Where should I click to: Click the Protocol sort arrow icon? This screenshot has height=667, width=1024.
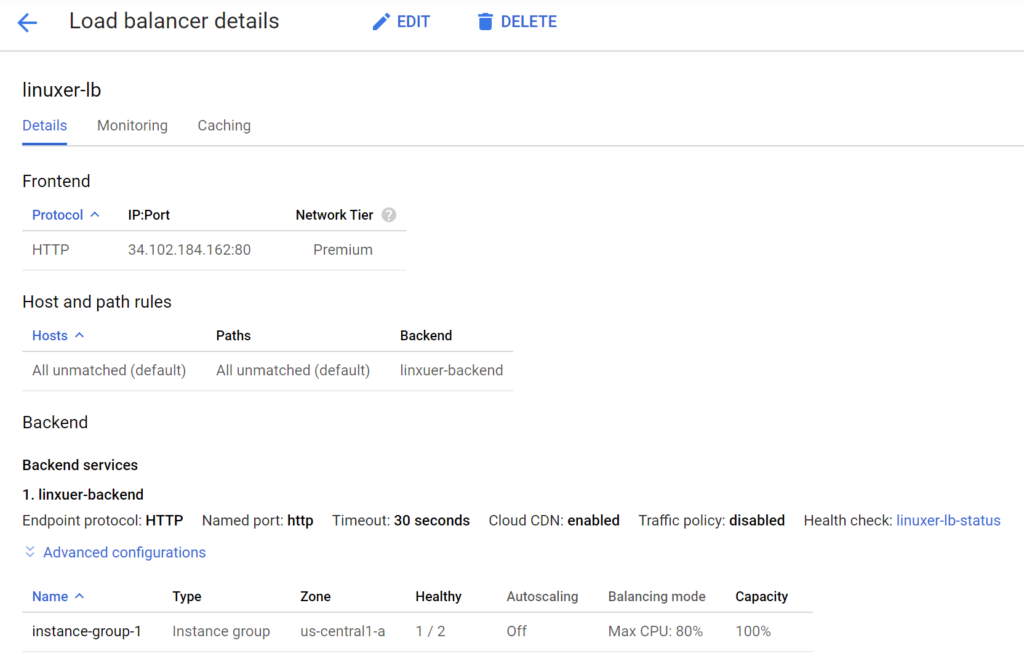[95, 215]
